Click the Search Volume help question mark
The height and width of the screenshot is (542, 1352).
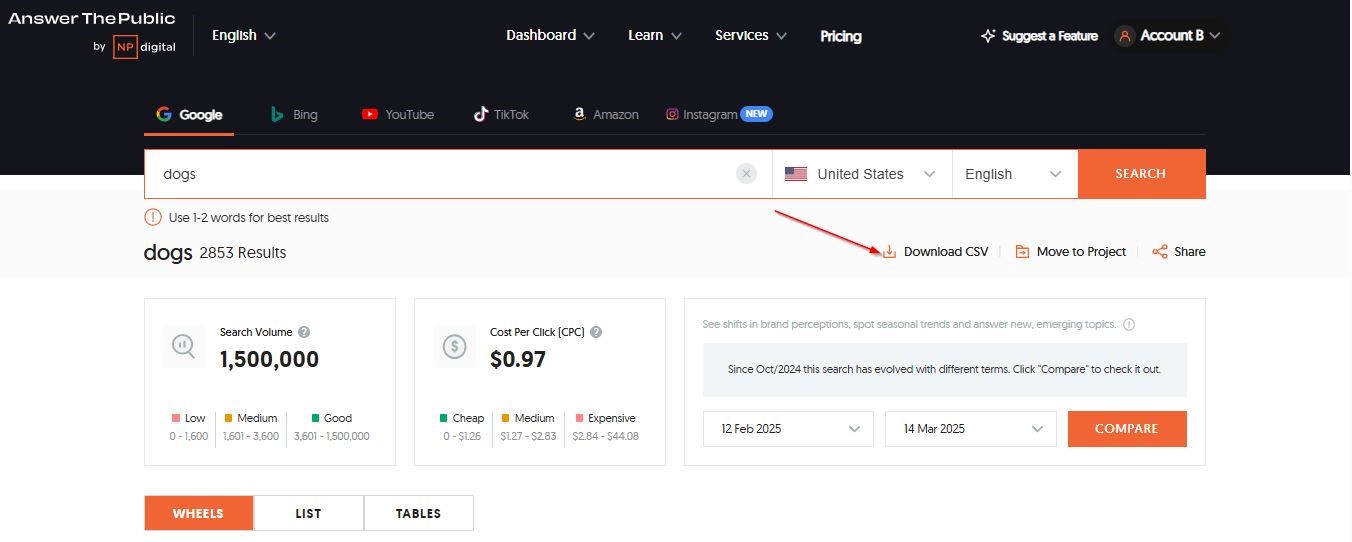(x=304, y=332)
